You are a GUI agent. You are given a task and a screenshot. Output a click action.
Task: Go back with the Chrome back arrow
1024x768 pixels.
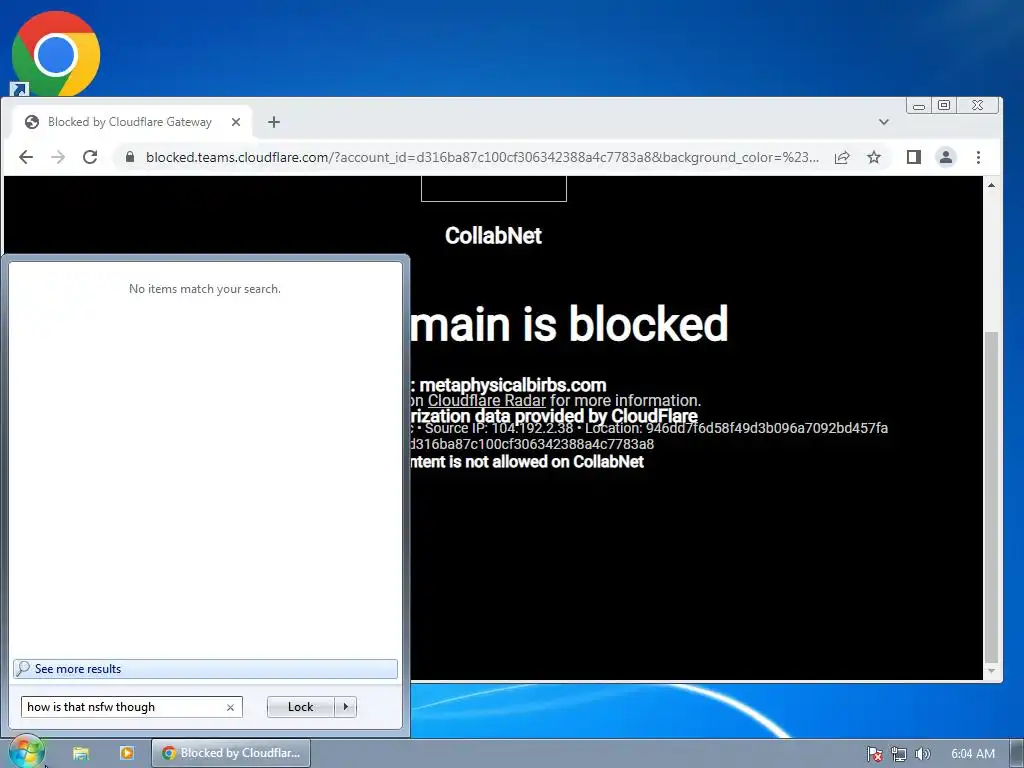point(26,157)
